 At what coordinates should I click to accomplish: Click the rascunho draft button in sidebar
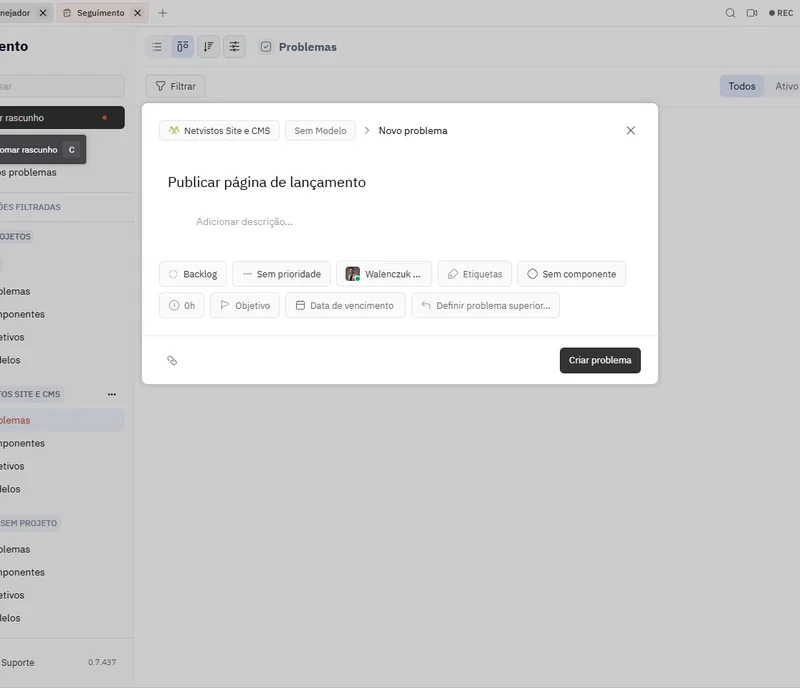[61, 117]
